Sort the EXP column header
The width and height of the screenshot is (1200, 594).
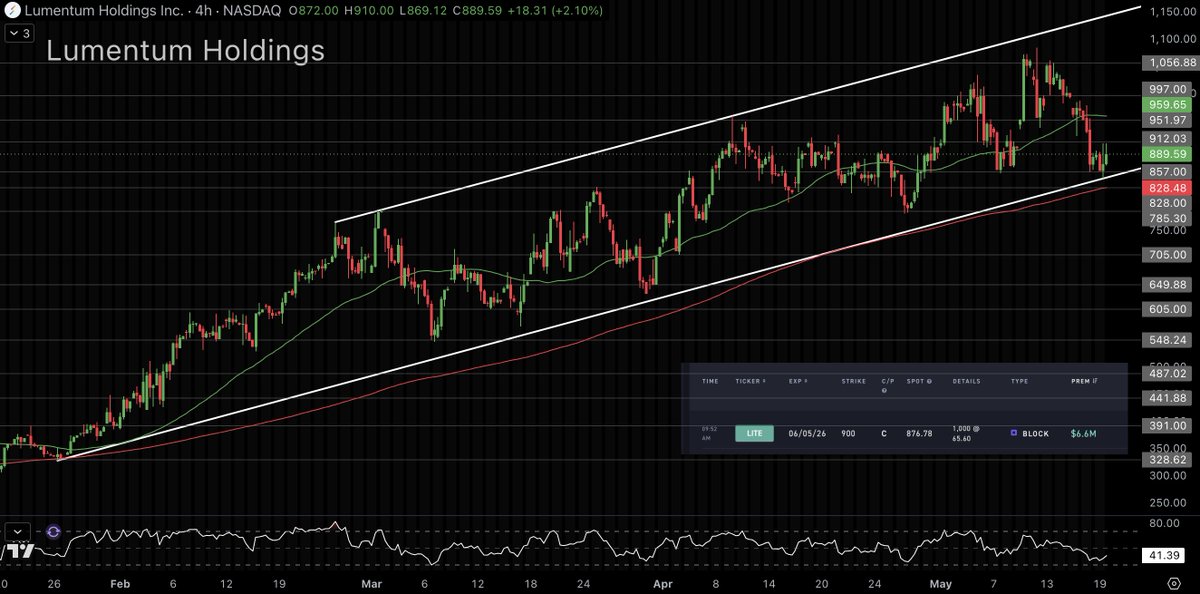800,381
